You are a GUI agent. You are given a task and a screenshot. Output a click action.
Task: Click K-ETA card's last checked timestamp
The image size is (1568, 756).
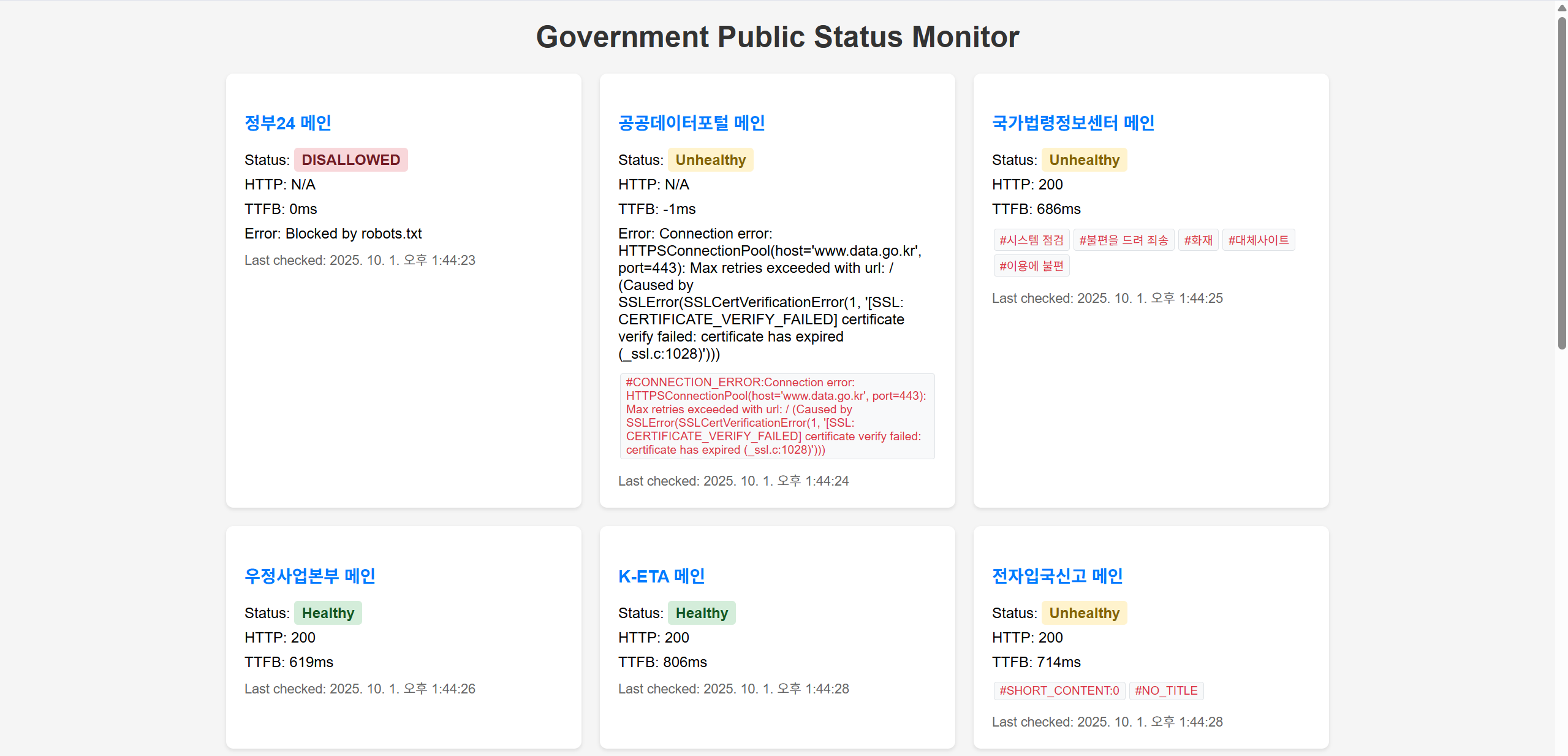point(733,689)
